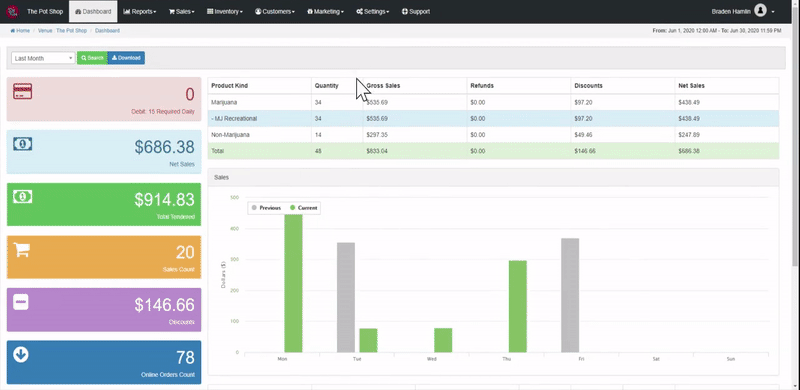The width and height of the screenshot is (800, 390).
Task: Click the $297.35 Non-Marijuana gross sales cell
Action: tap(377, 135)
